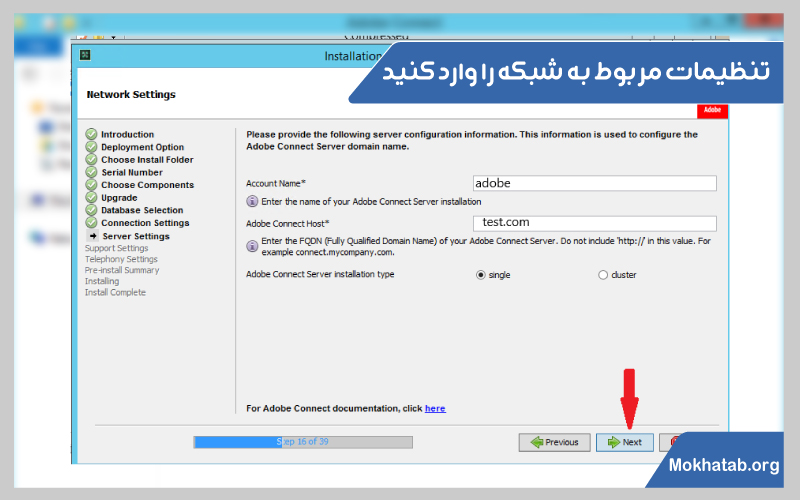Click the checkmark icon next to Deployment Option
800x500 pixels.
click(x=91, y=147)
